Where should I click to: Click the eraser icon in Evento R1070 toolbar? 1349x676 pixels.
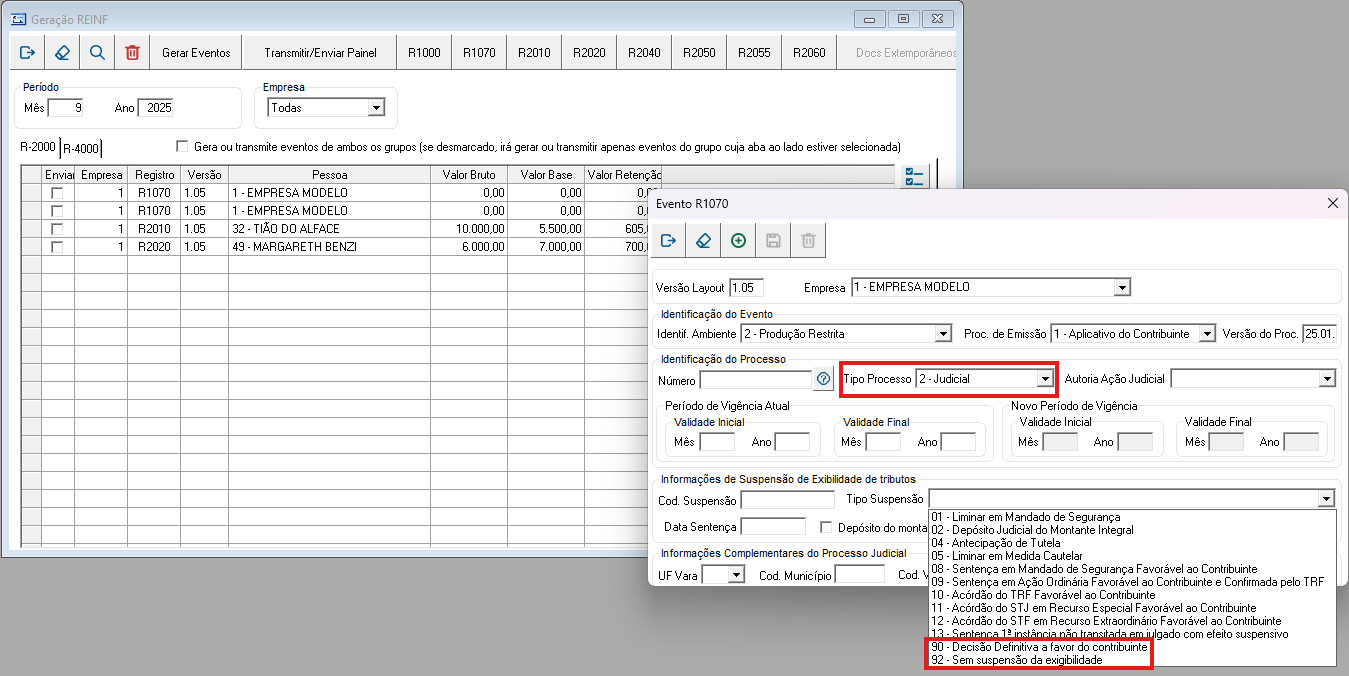(x=704, y=240)
